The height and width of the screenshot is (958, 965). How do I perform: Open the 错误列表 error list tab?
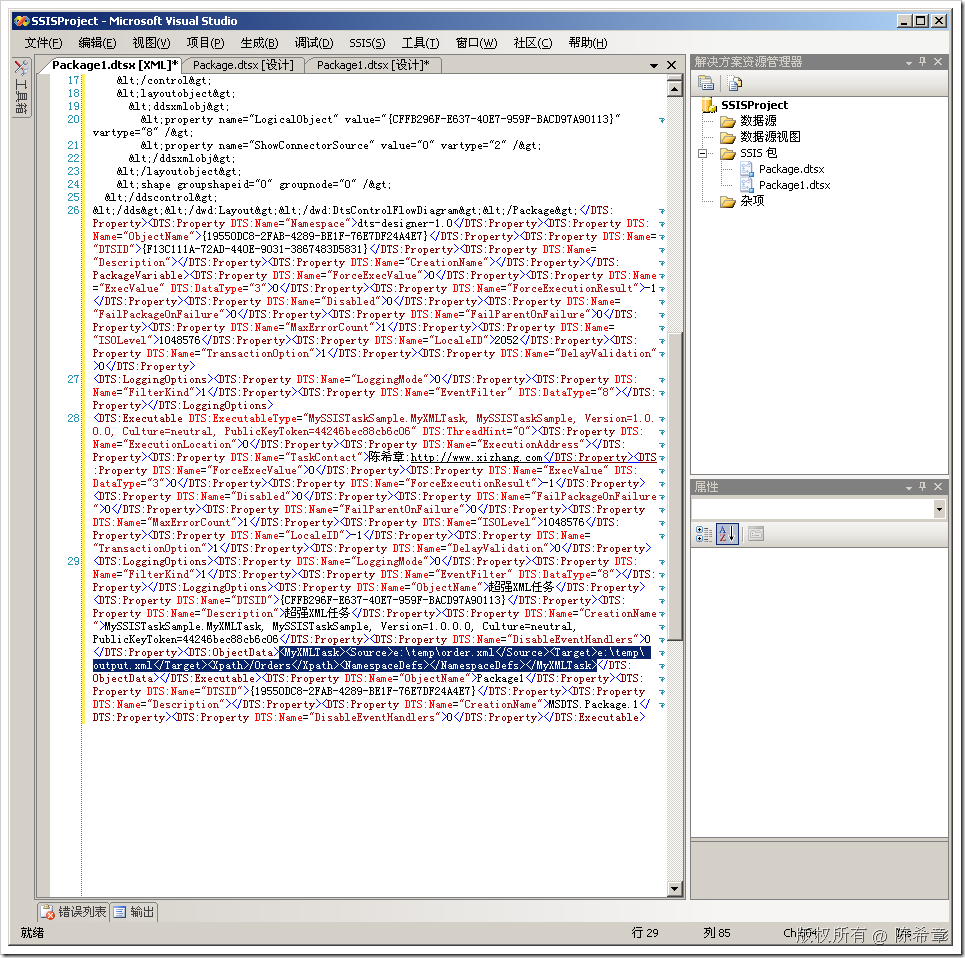(73, 911)
